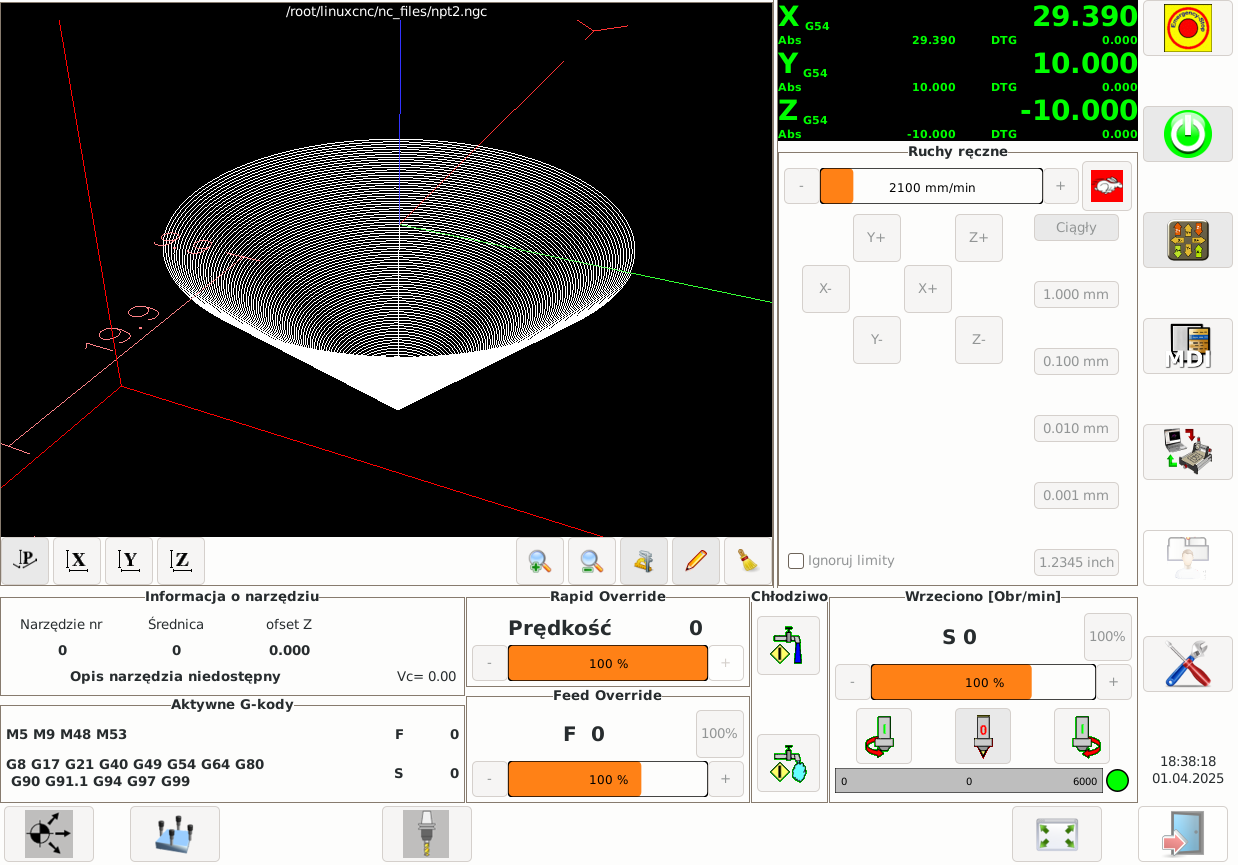Image resolution: width=1238 pixels, height=865 pixels.
Task: Click the X axis DRO readout
Action: [958, 24]
